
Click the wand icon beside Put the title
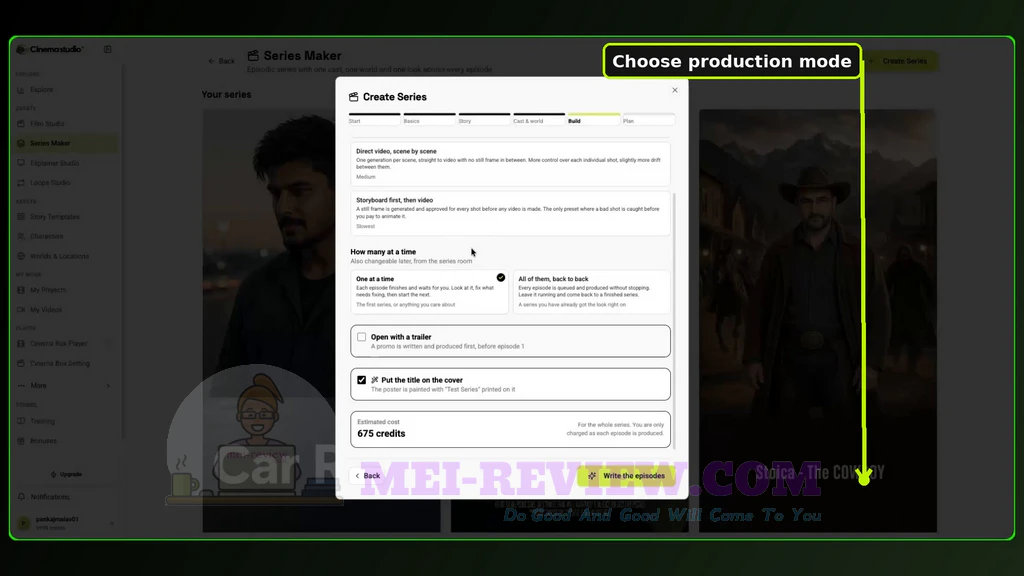coord(375,380)
